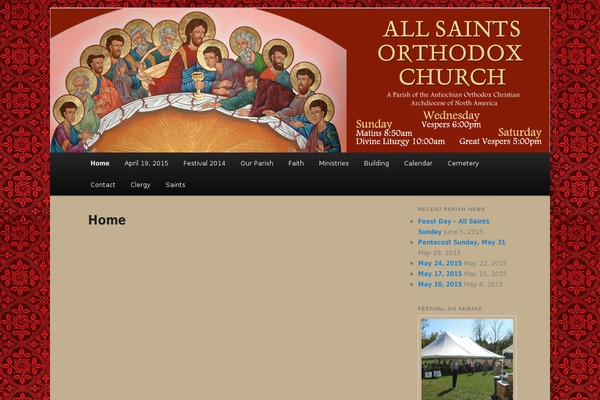Click the All Saints Orthodox Church header banner
The width and height of the screenshot is (600, 400).
click(x=300, y=80)
